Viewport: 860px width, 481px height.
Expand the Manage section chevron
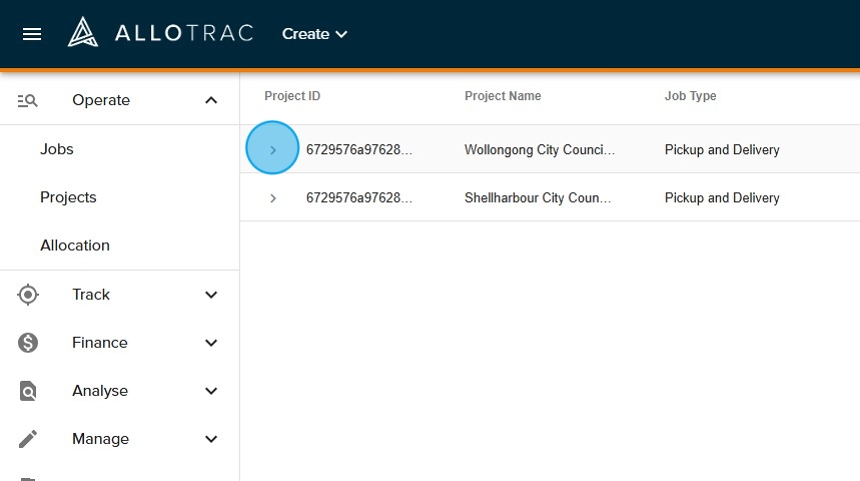click(x=211, y=439)
